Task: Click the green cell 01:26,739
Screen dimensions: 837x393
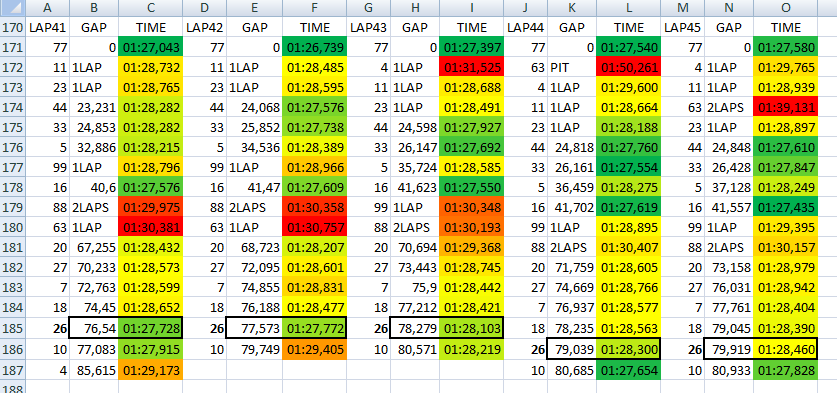Action: click(314, 48)
